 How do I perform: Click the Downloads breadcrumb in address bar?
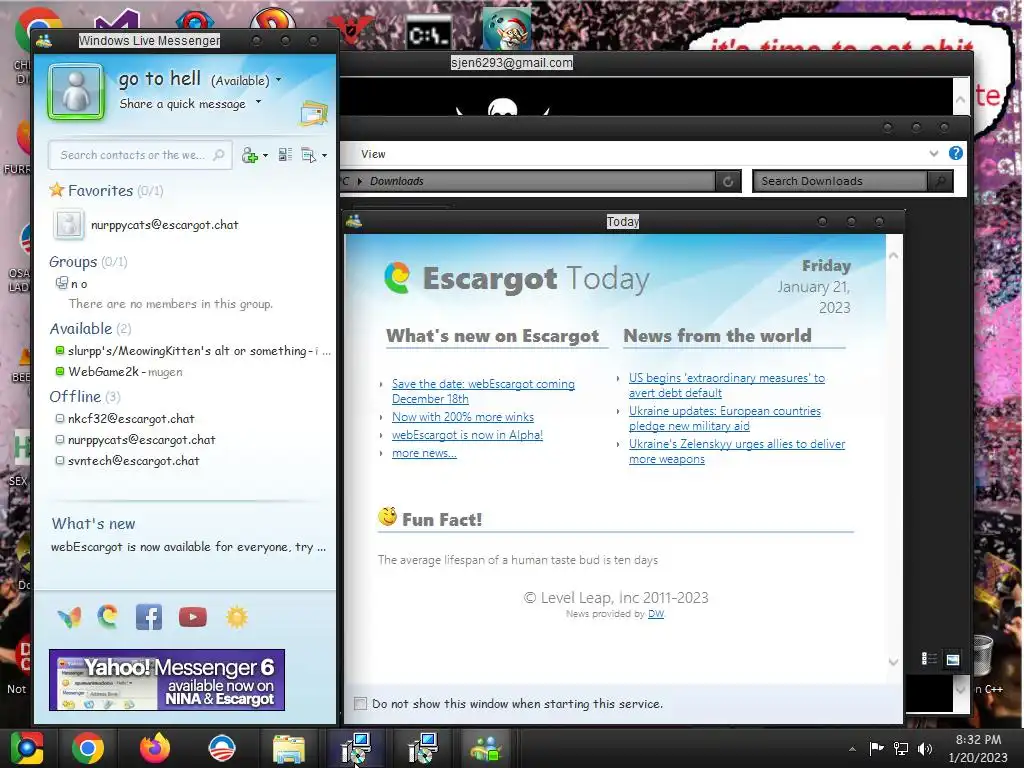tap(396, 182)
